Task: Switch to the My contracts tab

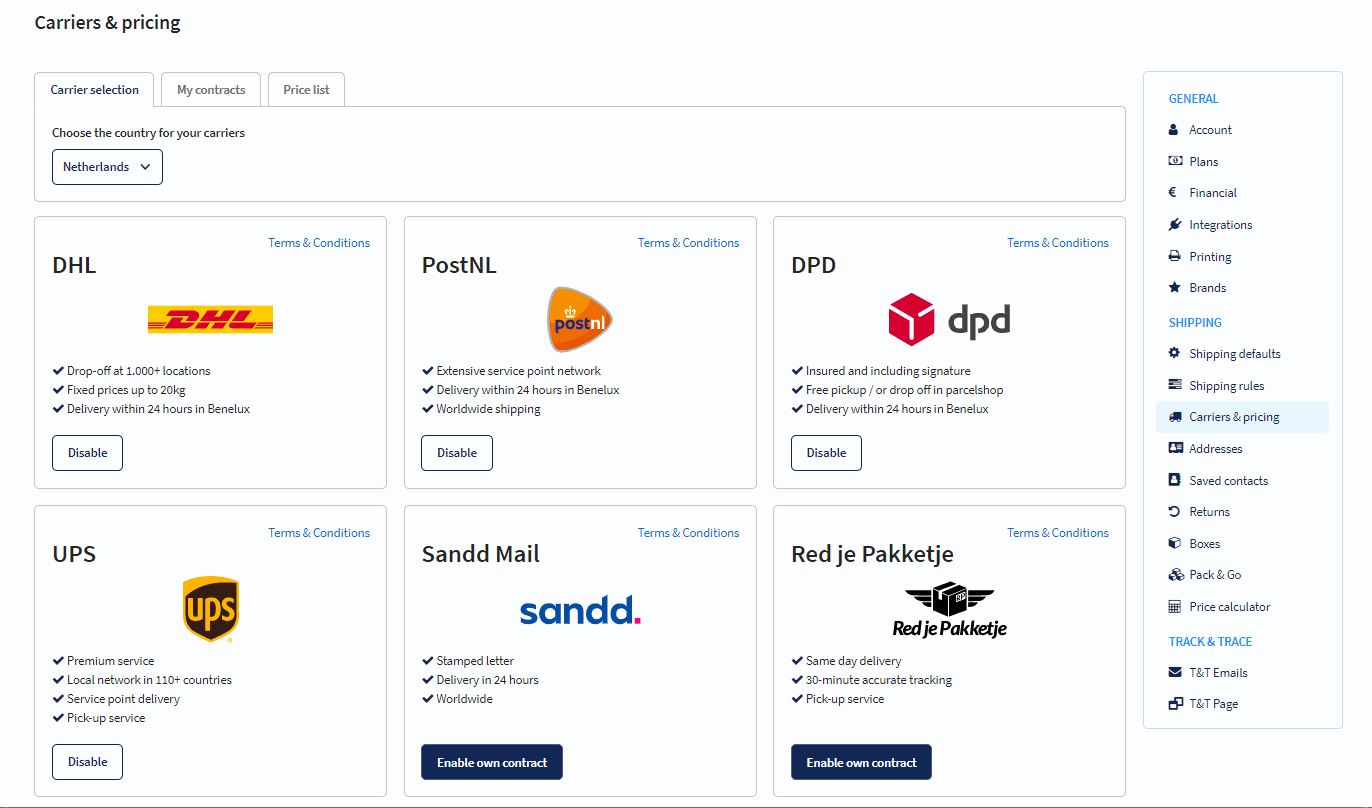Action: (x=211, y=90)
